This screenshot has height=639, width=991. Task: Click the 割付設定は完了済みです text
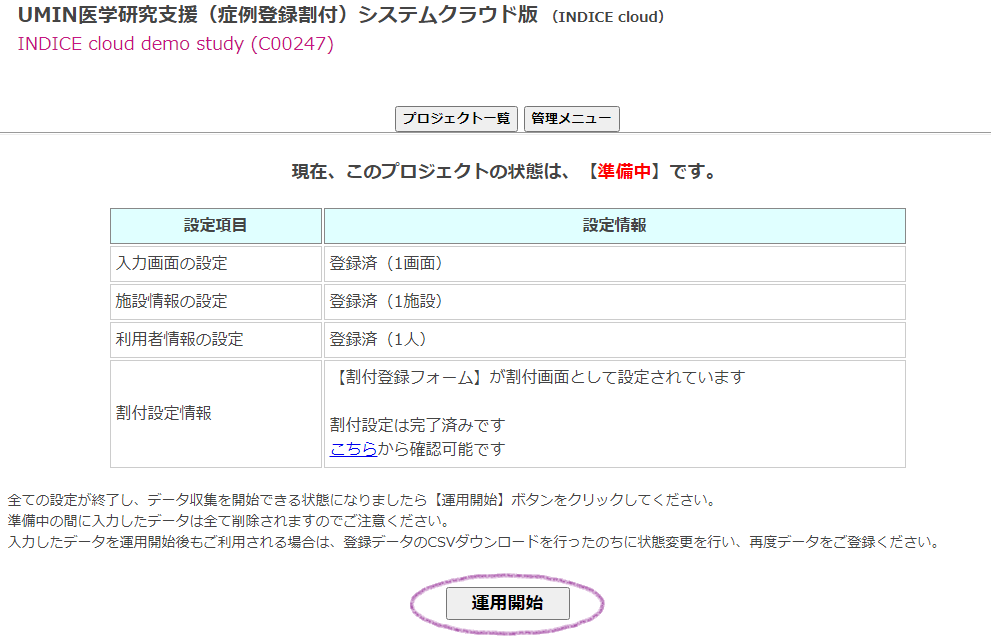(417, 425)
